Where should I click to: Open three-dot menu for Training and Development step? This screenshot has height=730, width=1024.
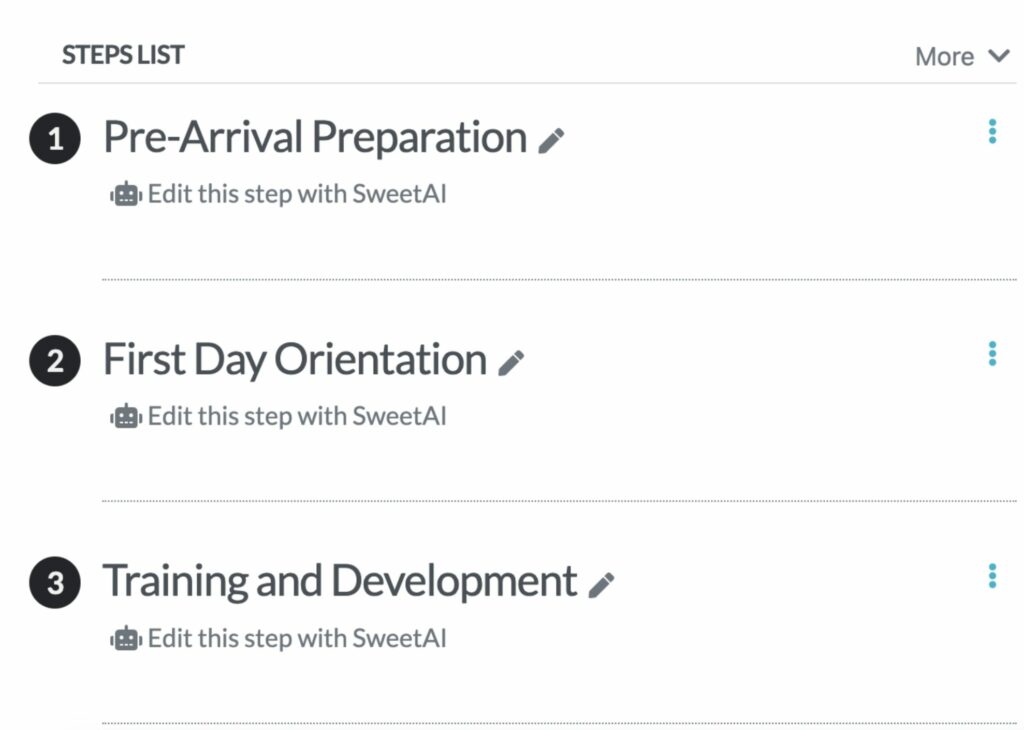[992, 576]
